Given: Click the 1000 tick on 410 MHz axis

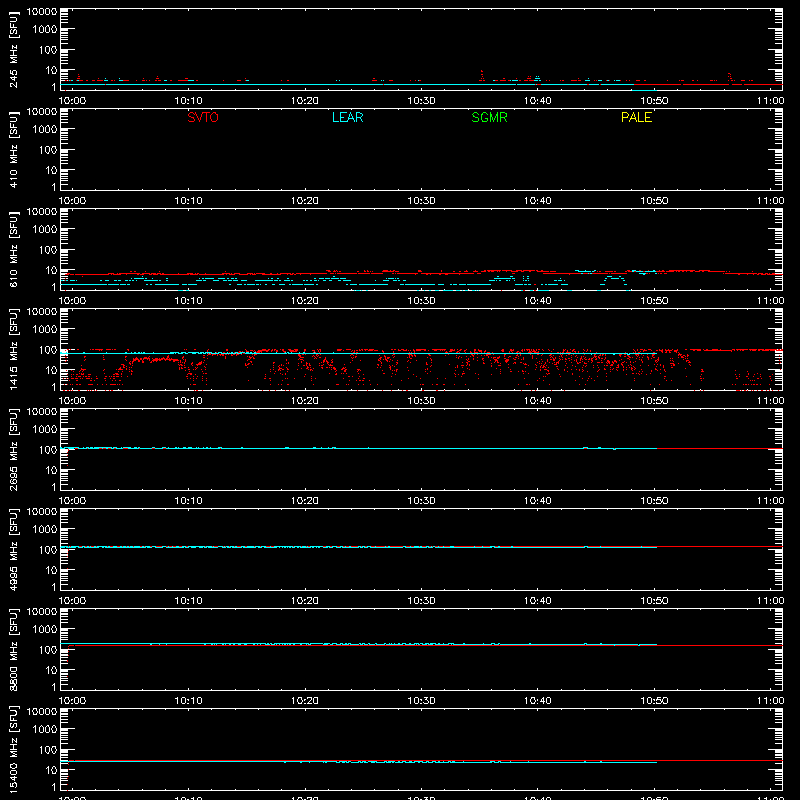Looking at the screenshot, I should pyautogui.click(x=45, y=130).
